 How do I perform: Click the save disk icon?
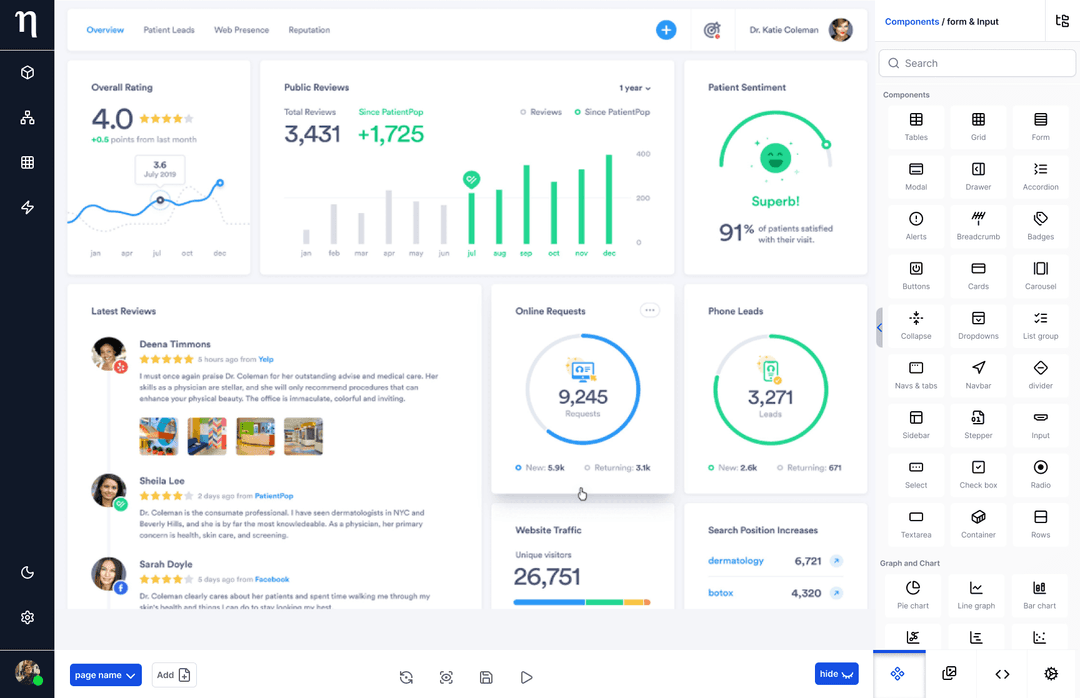486,677
